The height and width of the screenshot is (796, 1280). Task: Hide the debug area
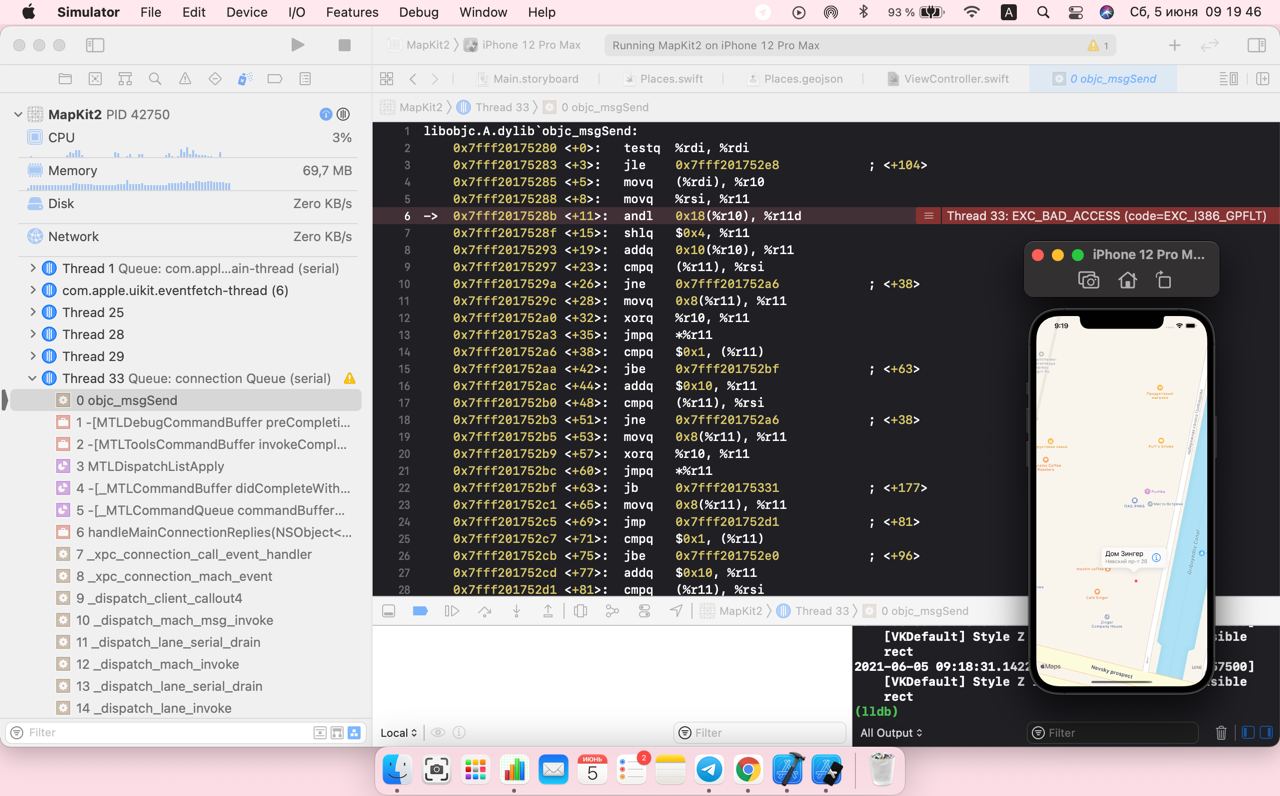(389, 611)
